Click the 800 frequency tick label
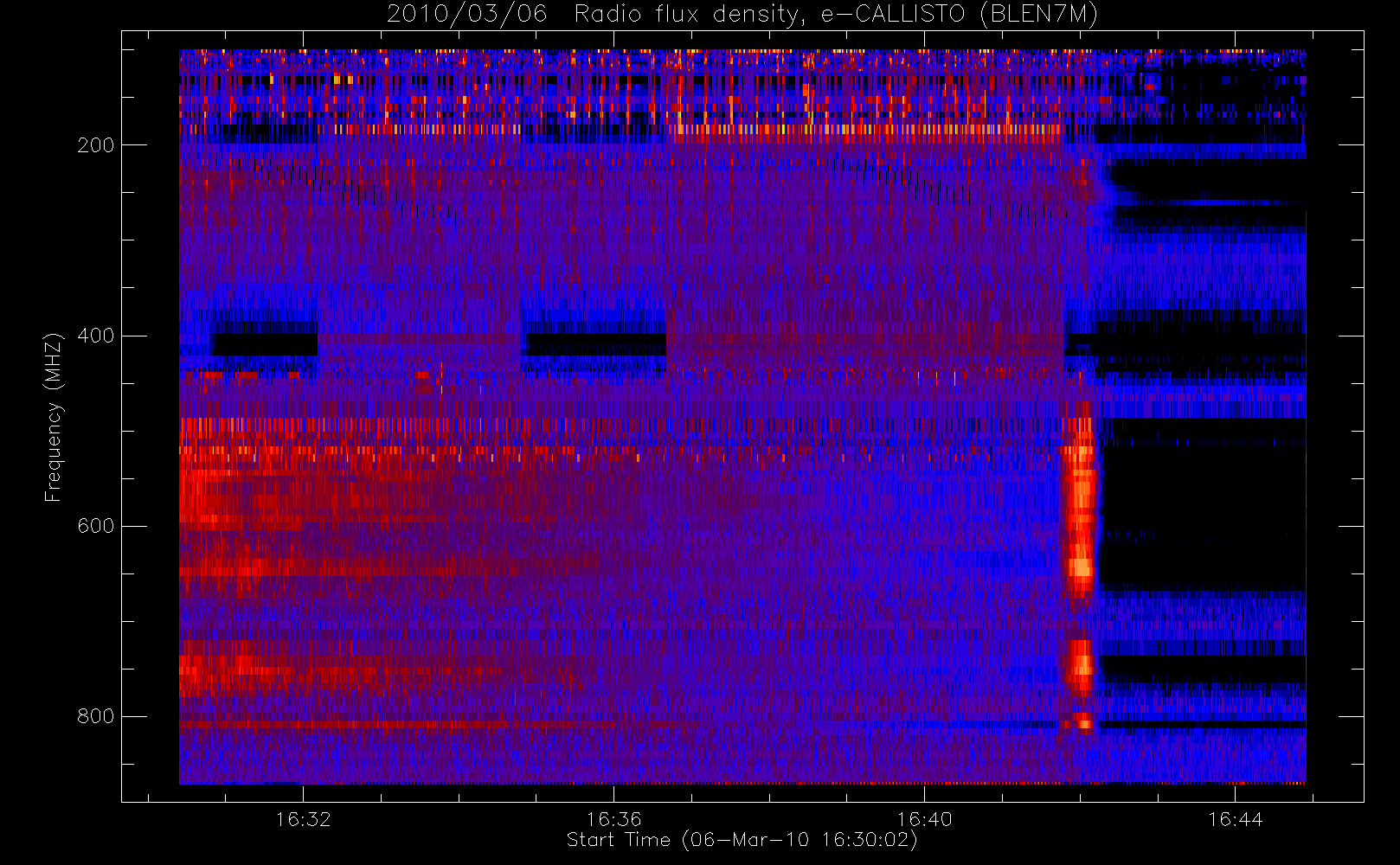Viewport: 1400px width, 865px height. 96,716
